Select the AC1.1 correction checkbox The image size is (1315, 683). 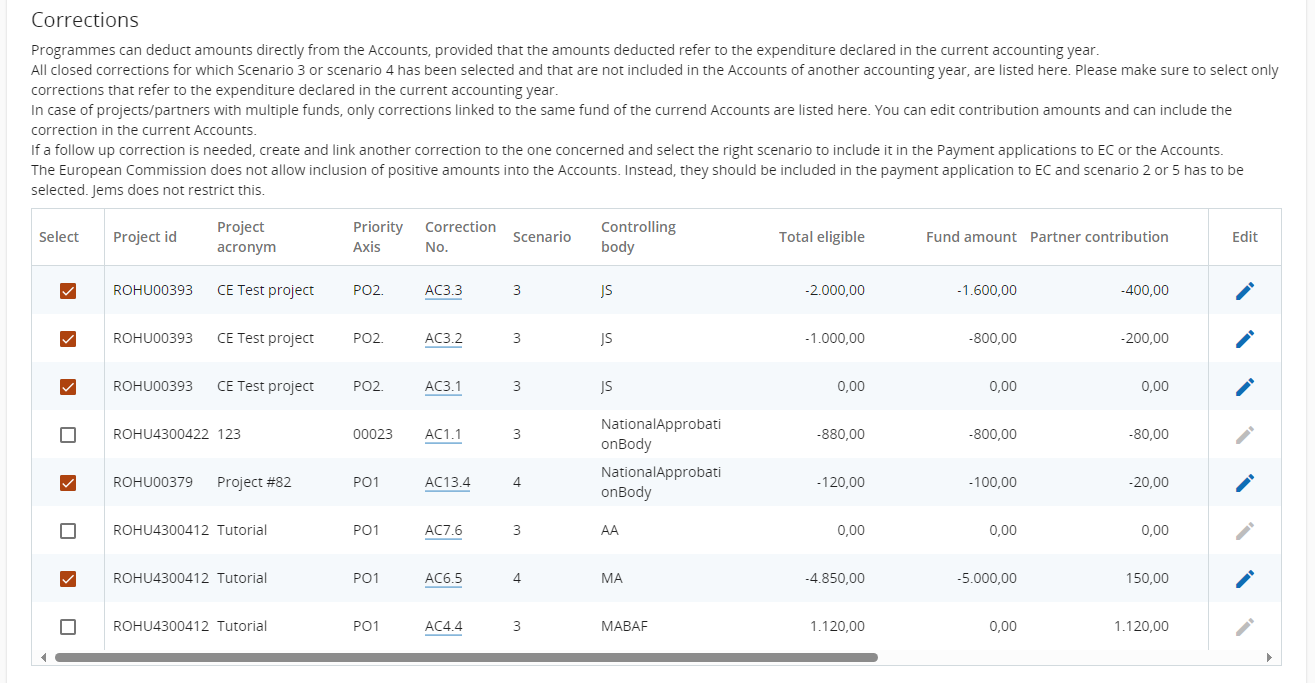click(x=68, y=435)
